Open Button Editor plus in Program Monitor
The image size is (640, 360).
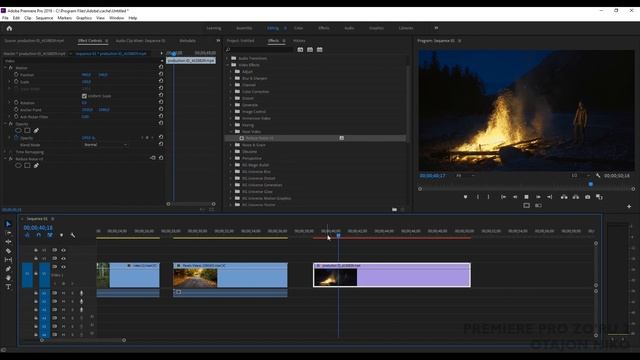click(x=629, y=207)
